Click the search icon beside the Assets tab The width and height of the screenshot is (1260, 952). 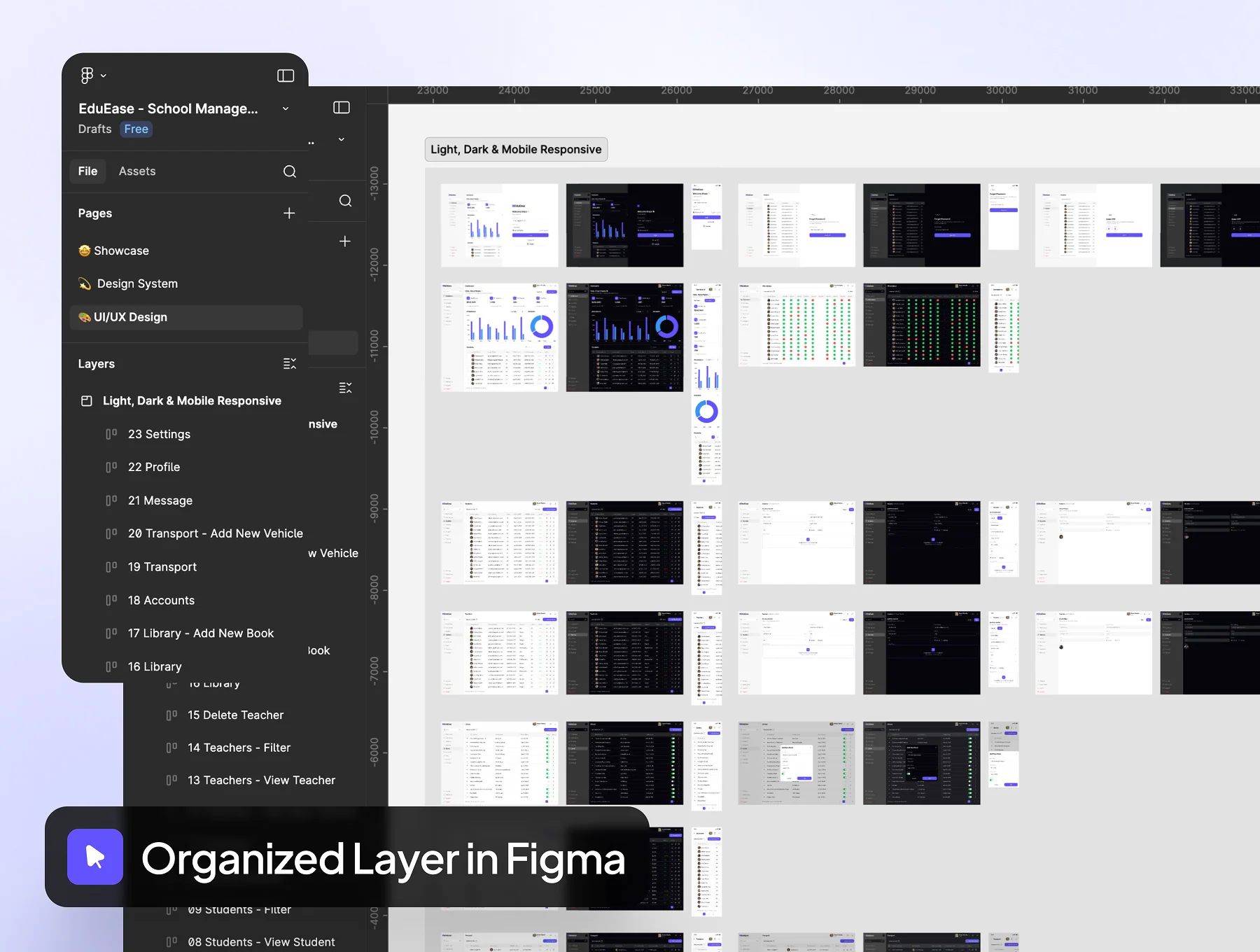[x=290, y=171]
